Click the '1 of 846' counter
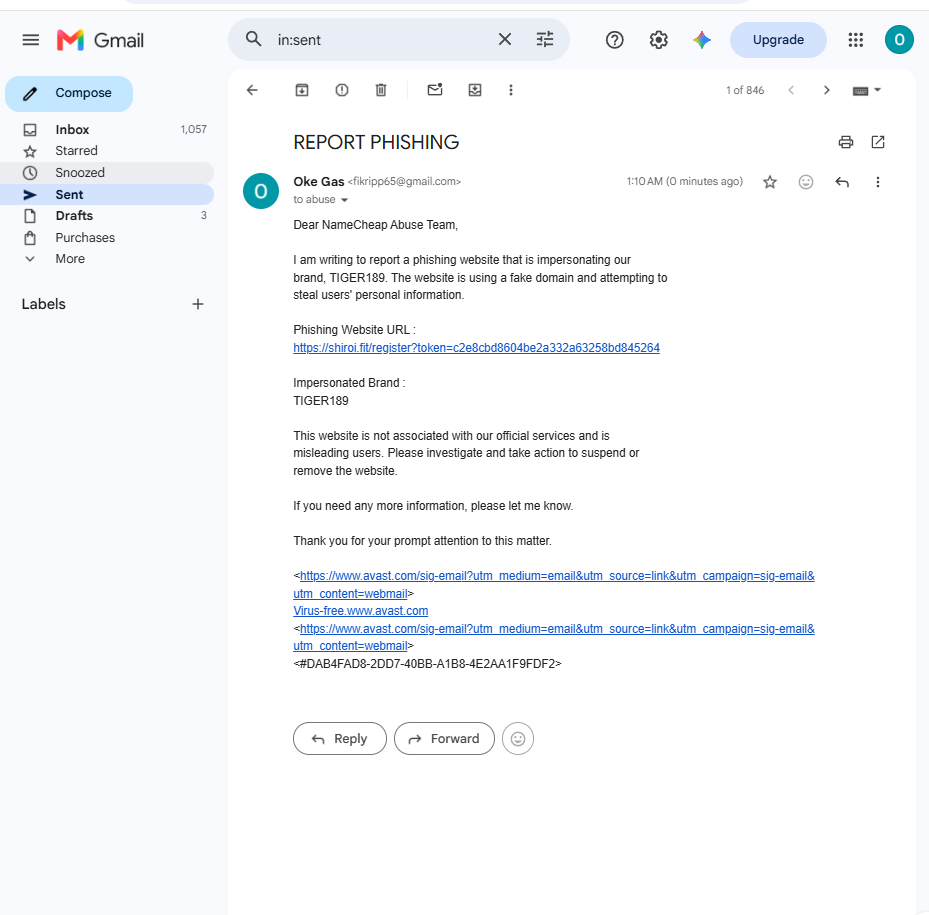 coord(745,90)
